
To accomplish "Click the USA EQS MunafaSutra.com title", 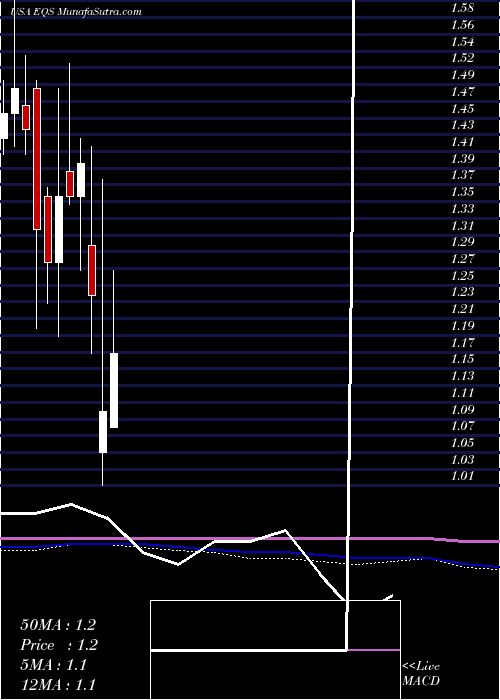I will click(x=76, y=12).
